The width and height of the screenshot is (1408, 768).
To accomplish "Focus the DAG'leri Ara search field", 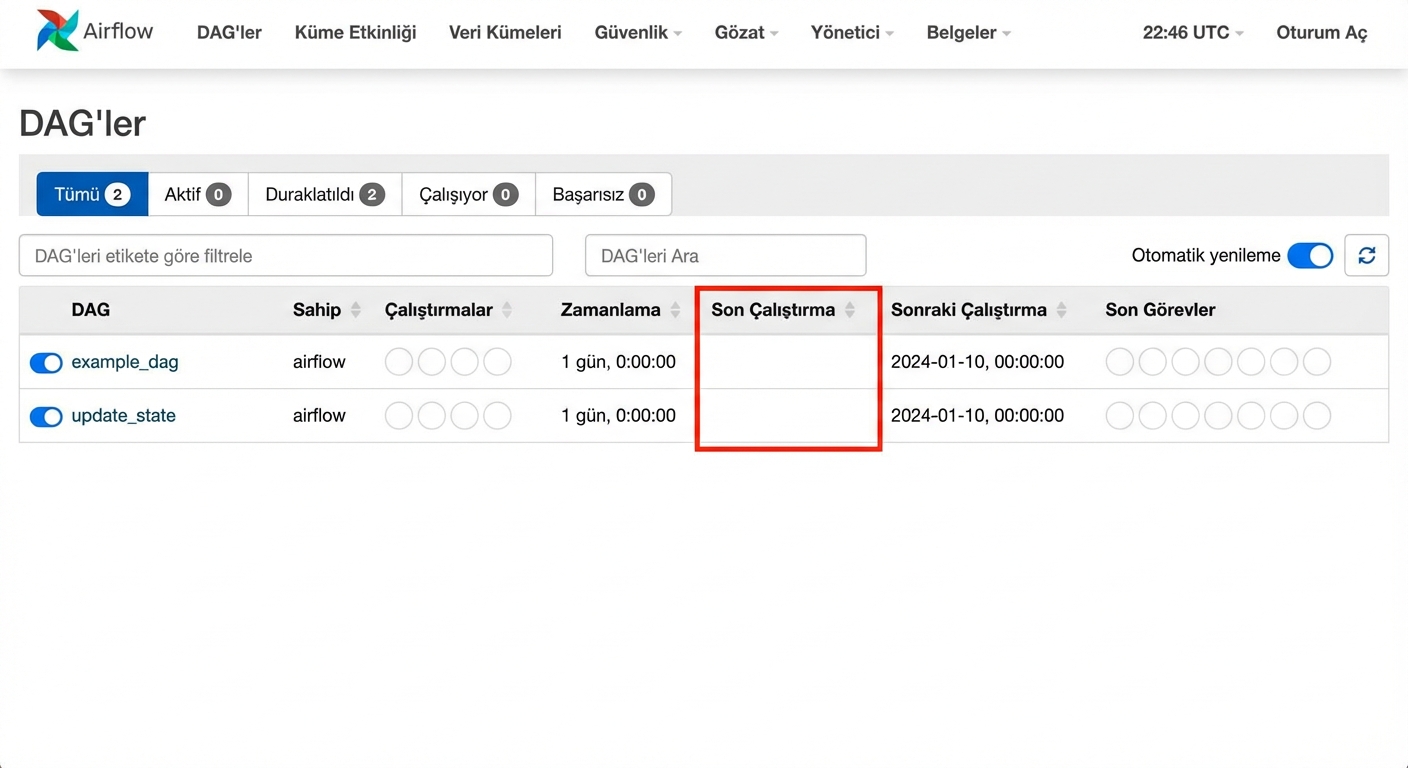I will (725, 256).
